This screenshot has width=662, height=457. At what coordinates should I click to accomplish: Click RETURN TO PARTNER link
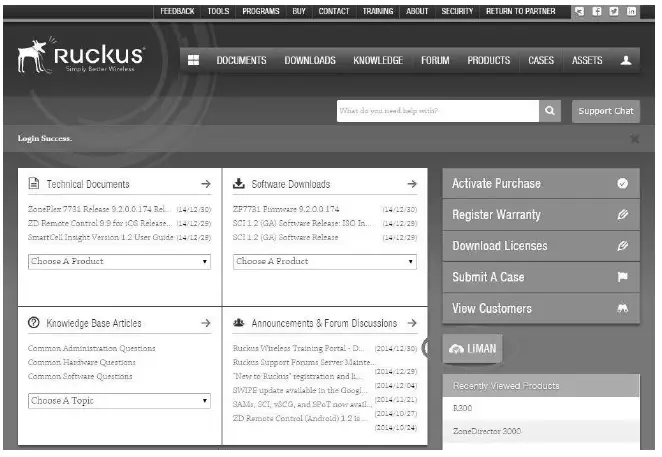point(521,11)
